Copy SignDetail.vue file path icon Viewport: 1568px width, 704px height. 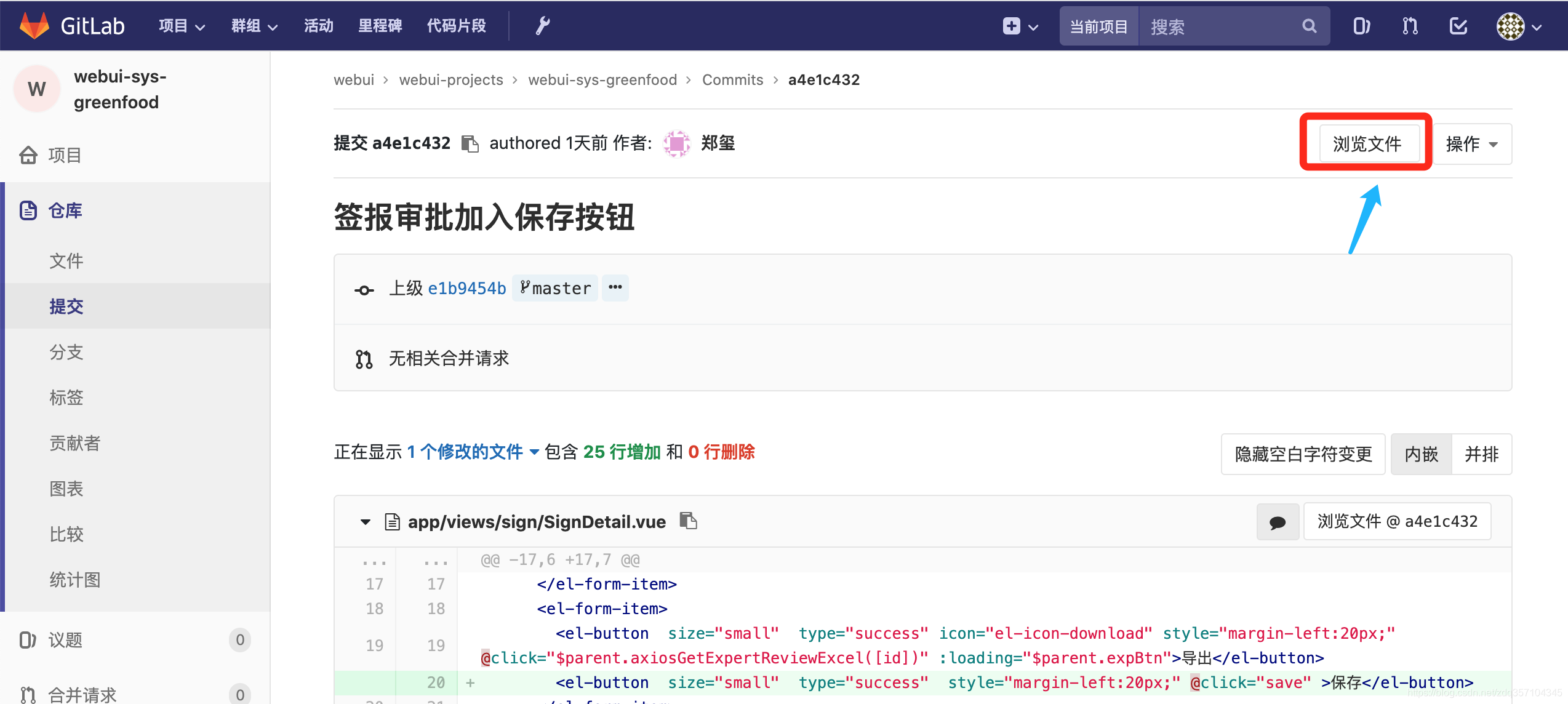688,521
